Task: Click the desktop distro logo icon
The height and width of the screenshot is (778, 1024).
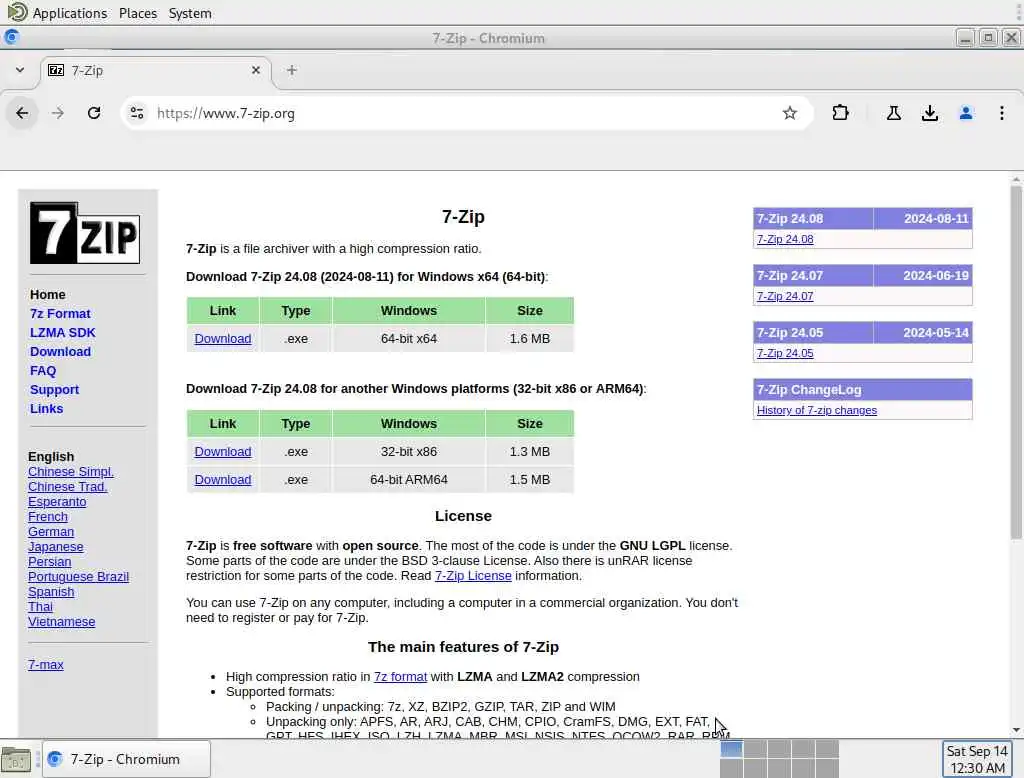Action: coord(17,12)
